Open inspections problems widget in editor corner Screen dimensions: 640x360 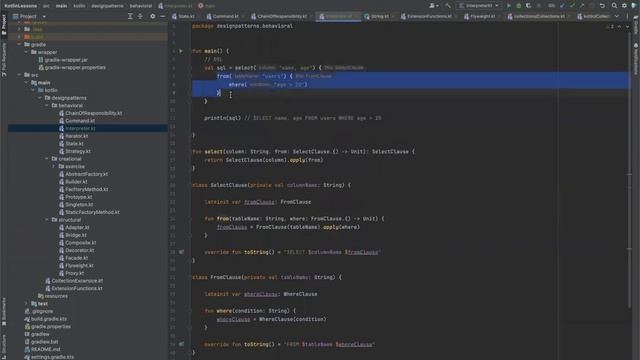point(611,27)
